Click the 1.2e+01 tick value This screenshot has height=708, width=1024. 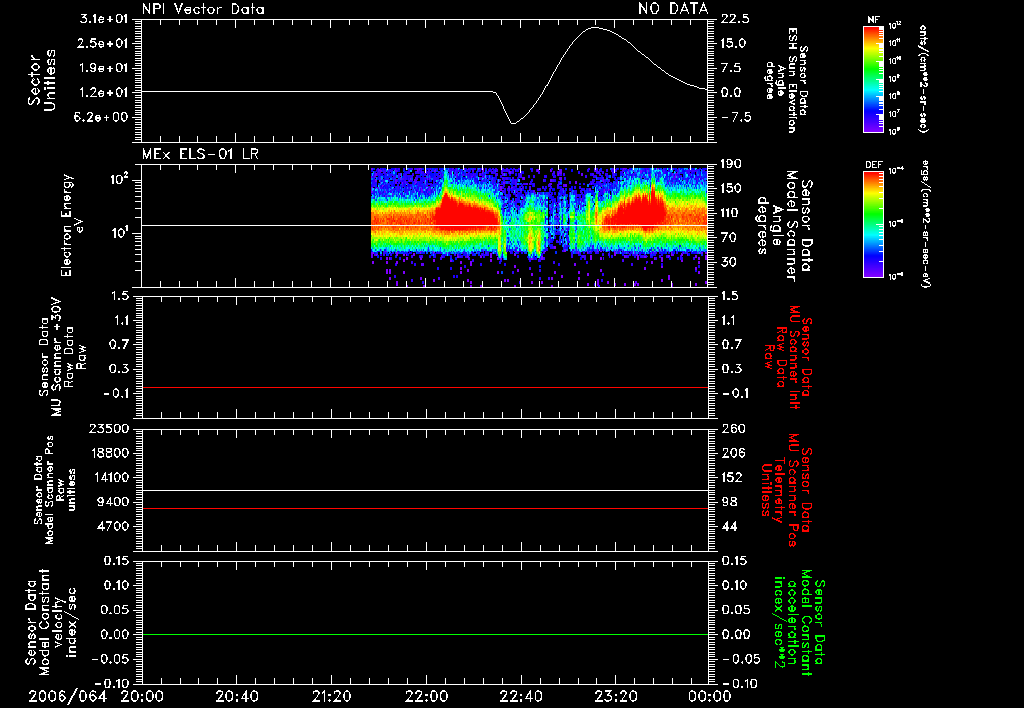[x=104, y=93]
